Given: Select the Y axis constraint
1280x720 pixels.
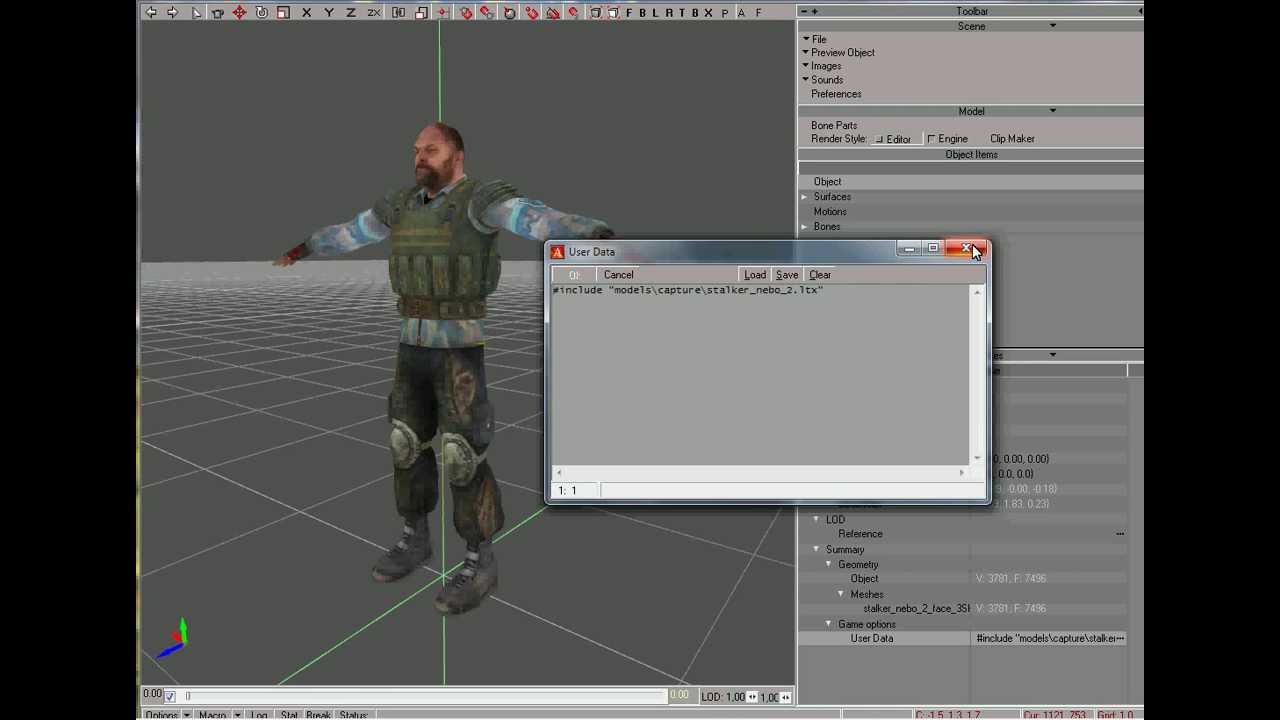Looking at the screenshot, I should (329, 12).
